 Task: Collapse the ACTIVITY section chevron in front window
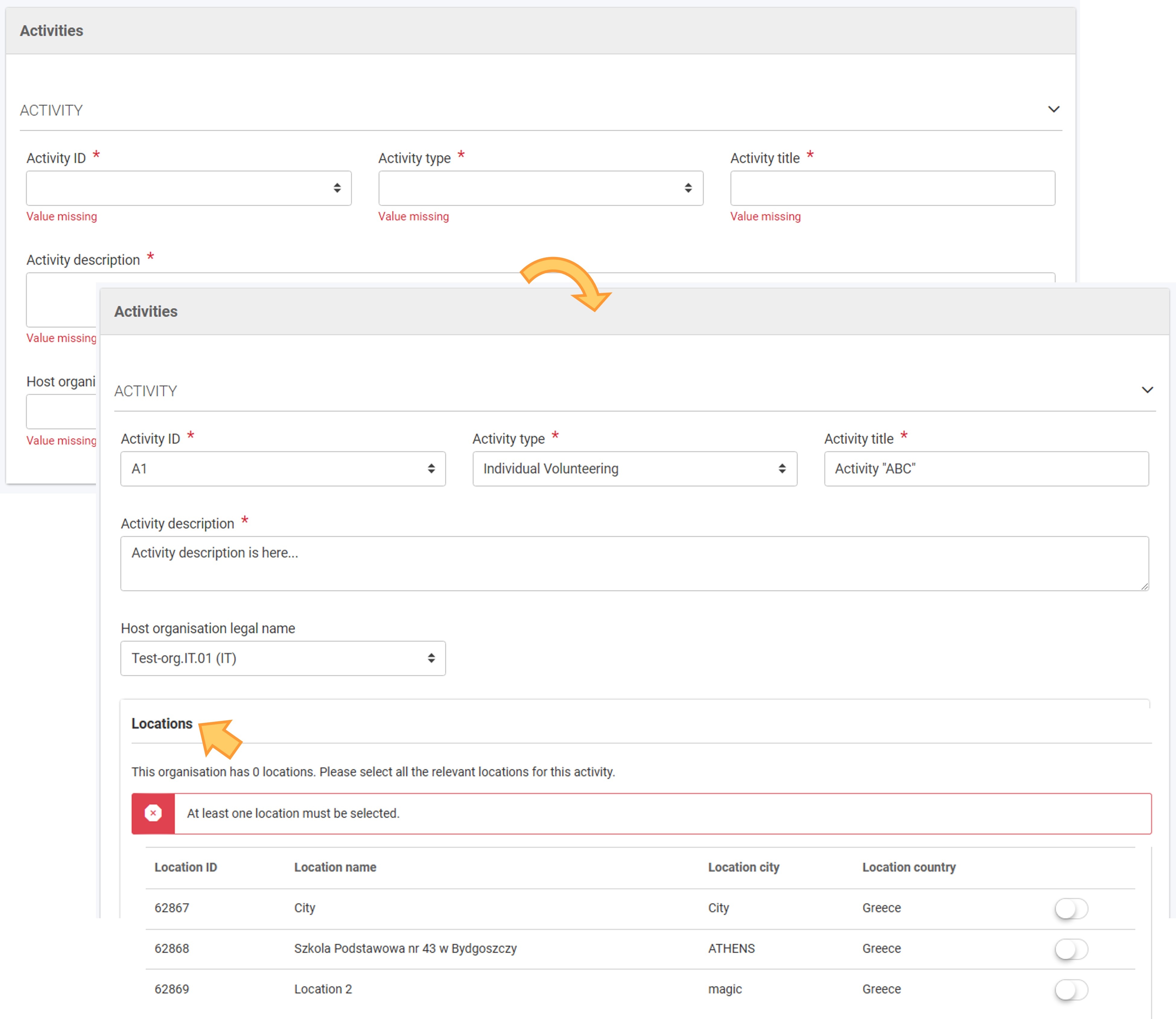pyautogui.click(x=1147, y=390)
